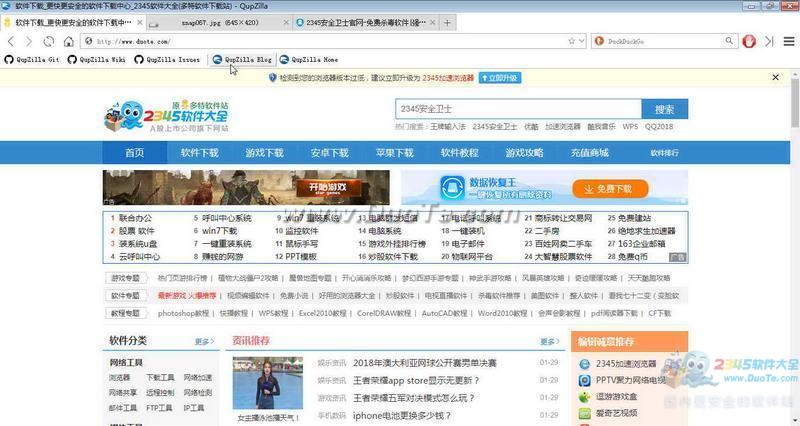This screenshot has height=426, width=800.
Task: Close the first 软件下载 tab
Action: (x=139, y=23)
